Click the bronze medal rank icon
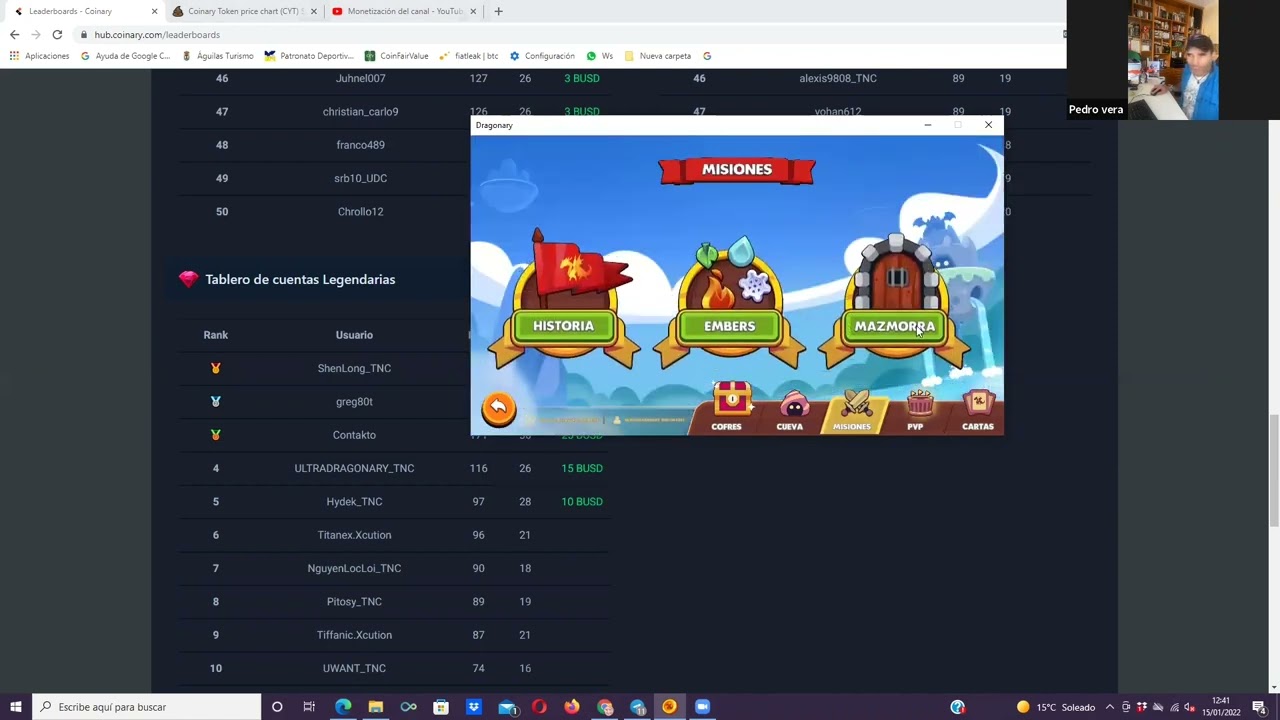The image size is (1280, 720). tap(216, 435)
